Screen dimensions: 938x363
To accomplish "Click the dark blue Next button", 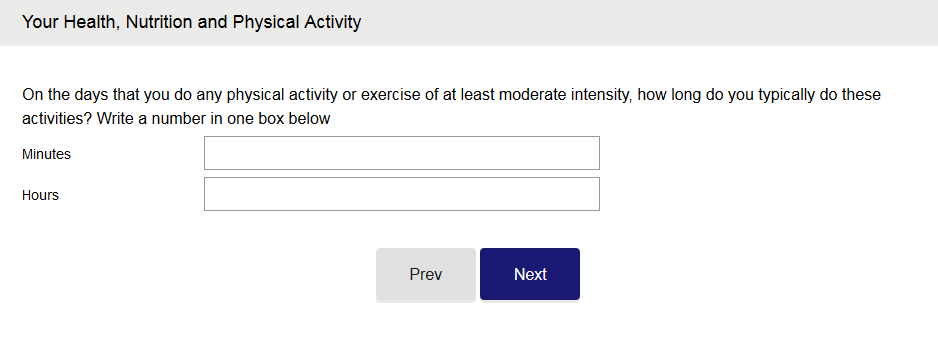I will [x=529, y=274].
